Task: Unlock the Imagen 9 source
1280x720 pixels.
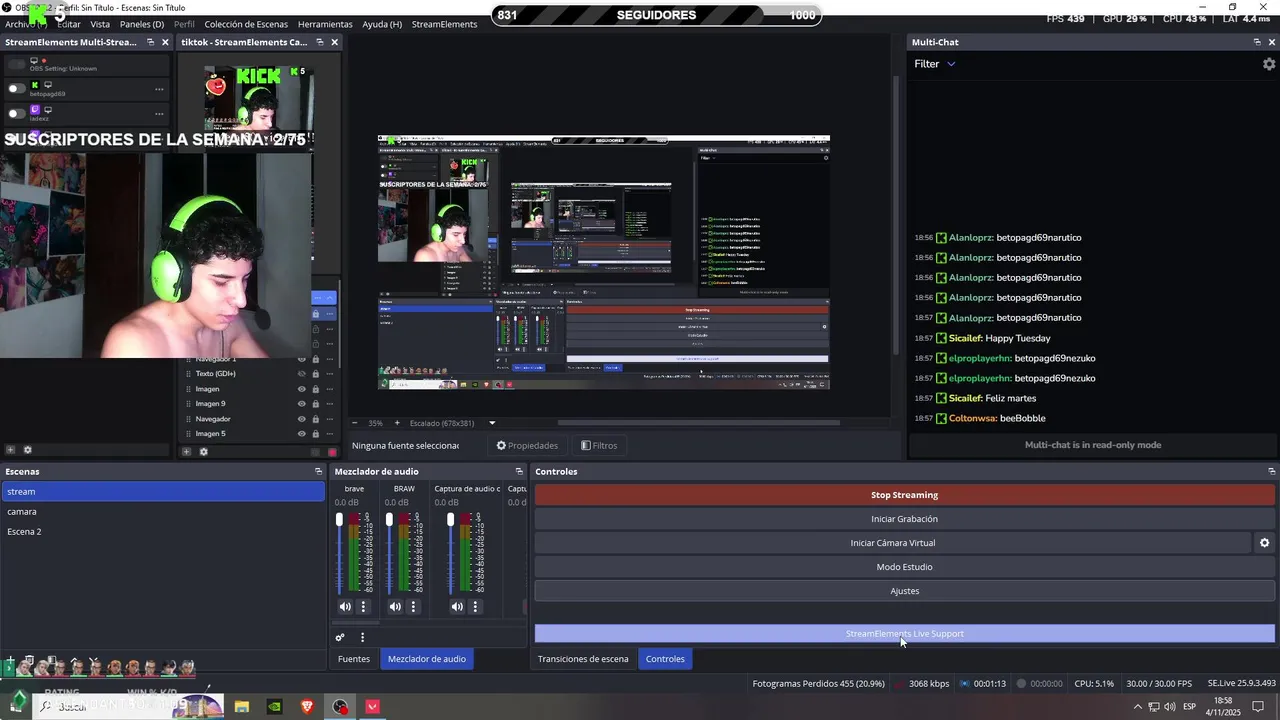Action: 316,404
